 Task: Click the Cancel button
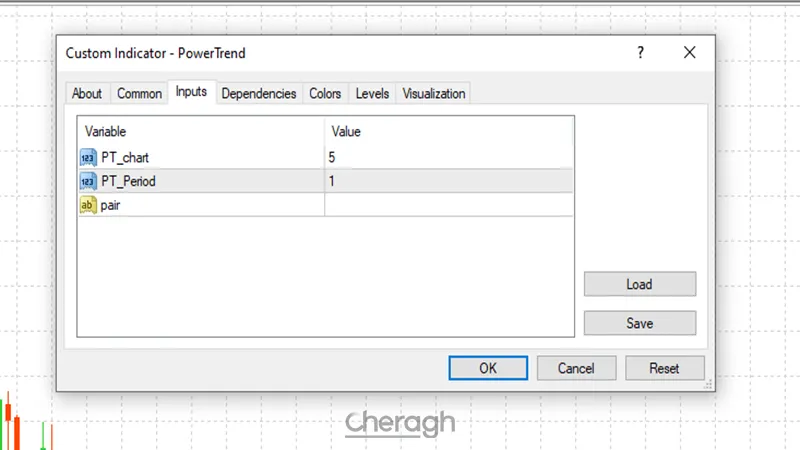[x=576, y=368]
